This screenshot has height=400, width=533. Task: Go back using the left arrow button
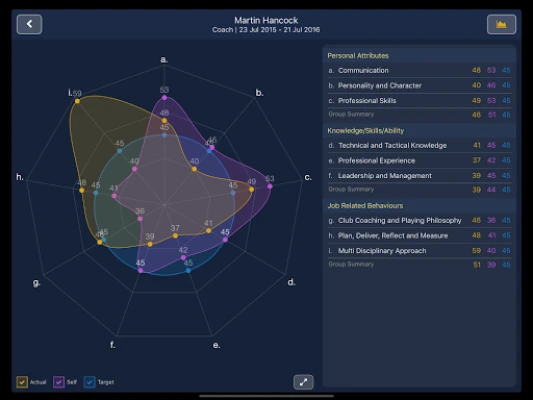(x=29, y=24)
